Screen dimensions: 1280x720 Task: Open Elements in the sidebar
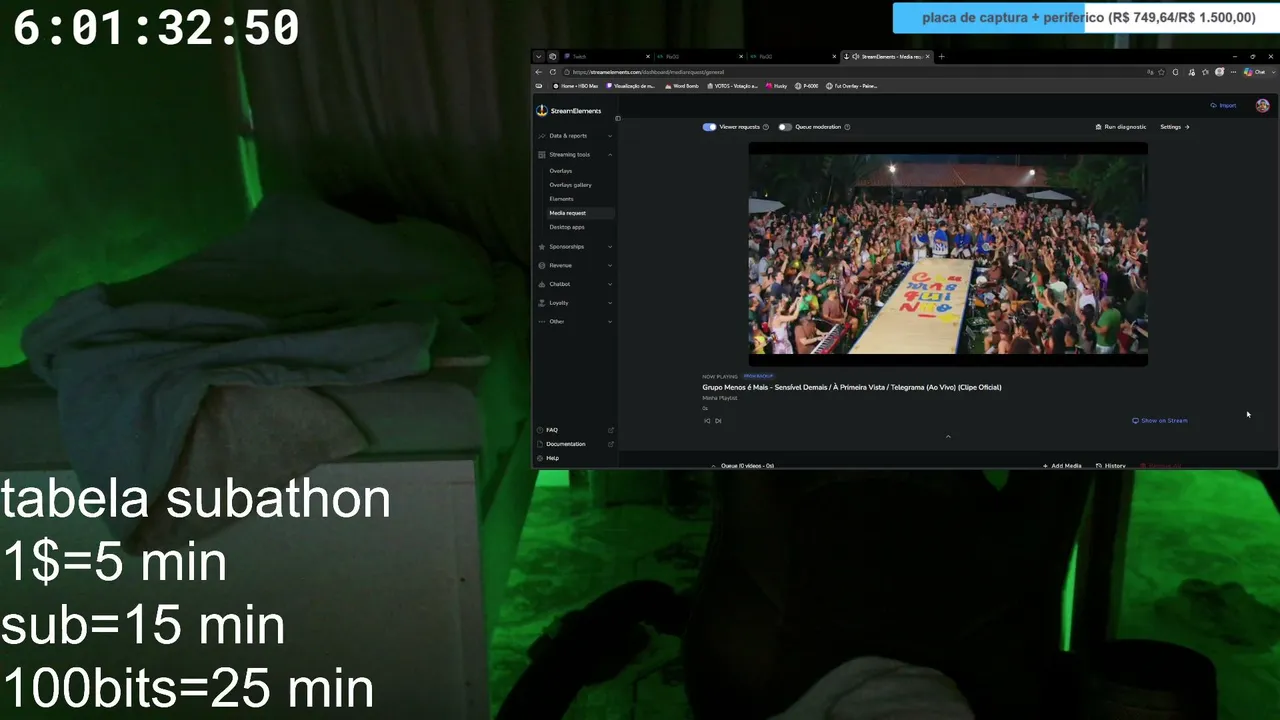[x=561, y=199]
